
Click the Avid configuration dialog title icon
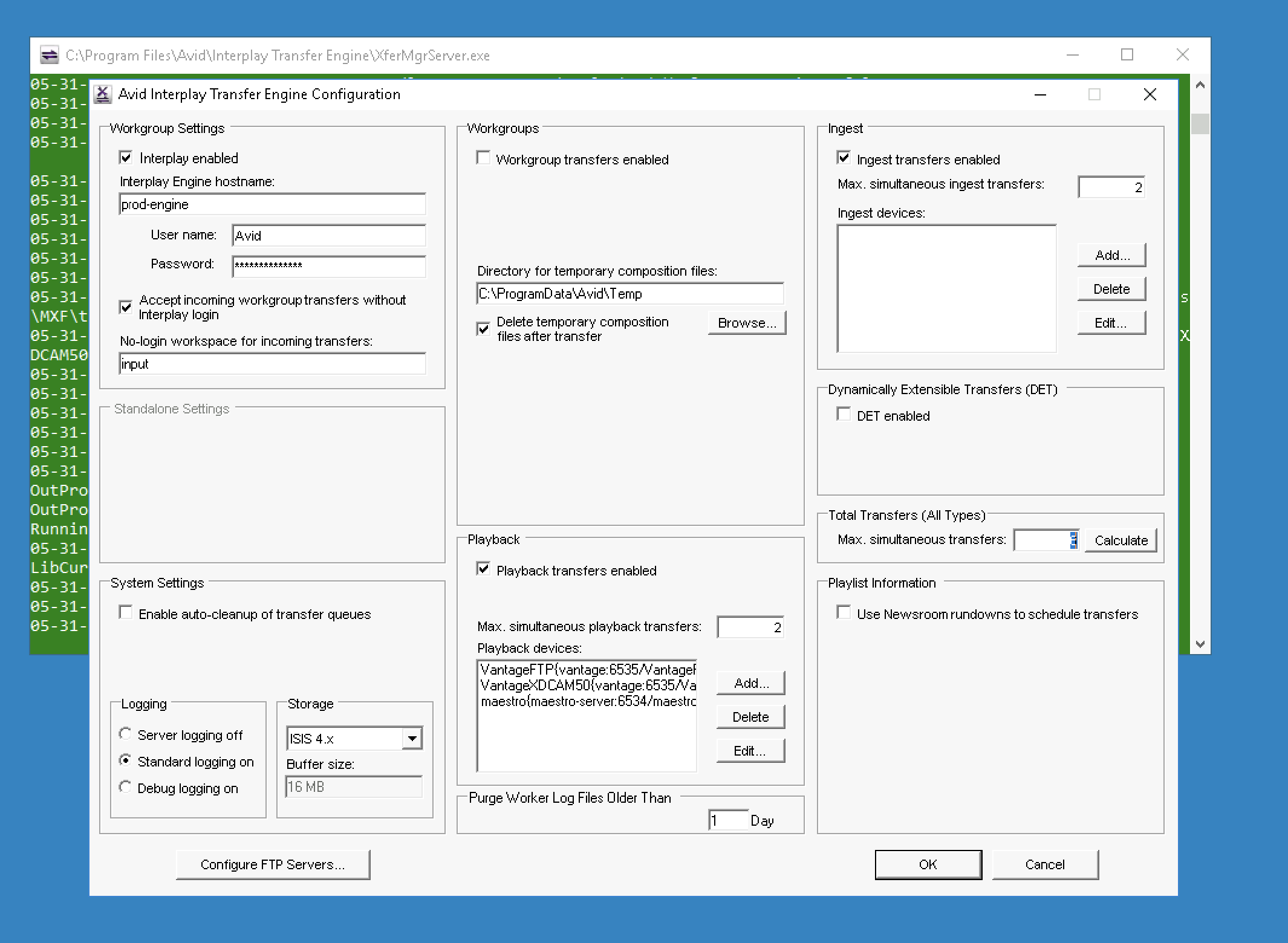click(103, 94)
